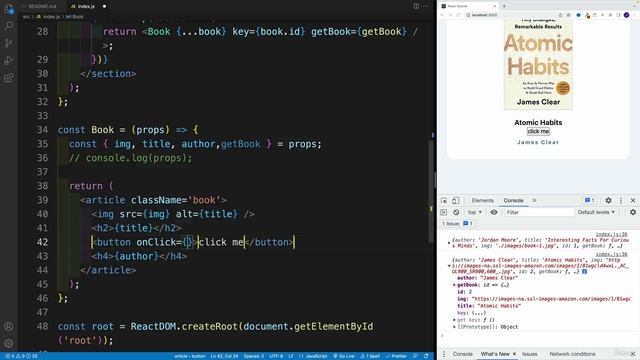This screenshot has width=640, height=360.
Task: Click the 'click me' button
Action: tap(538, 131)
